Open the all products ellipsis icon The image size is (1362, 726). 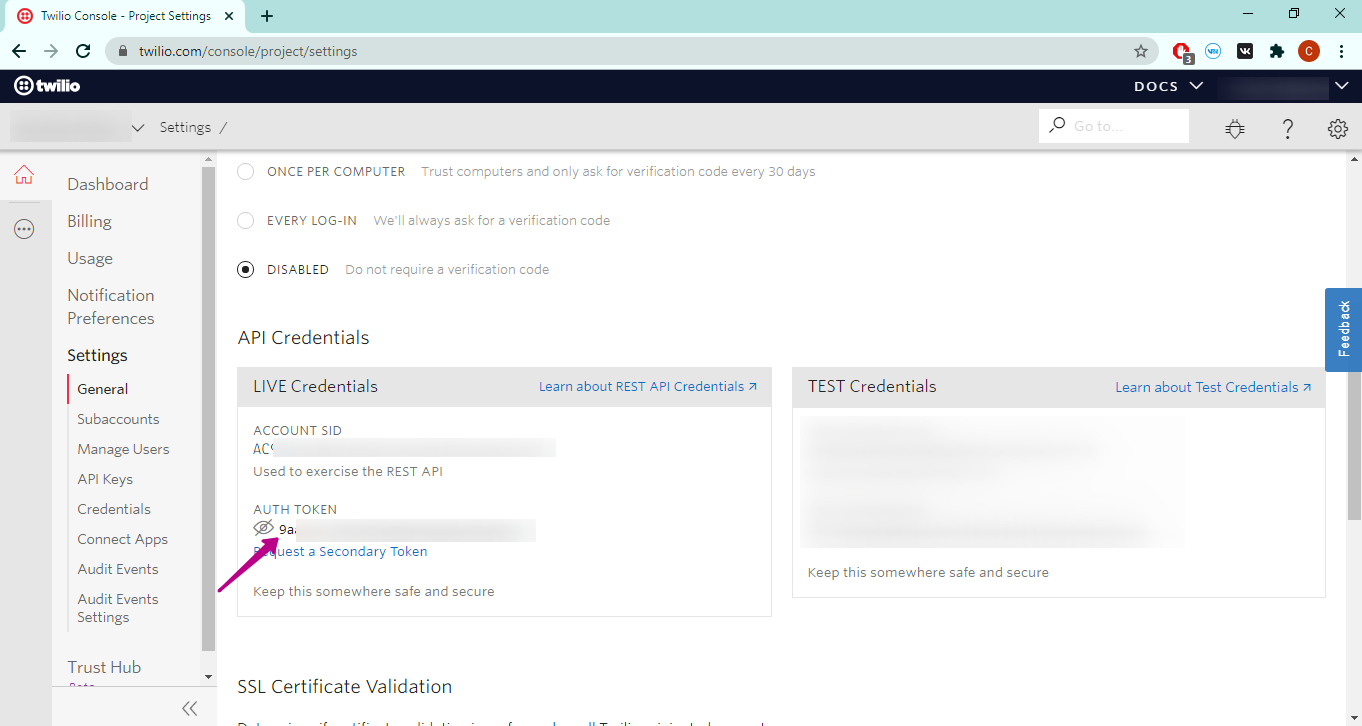[24, 230]
